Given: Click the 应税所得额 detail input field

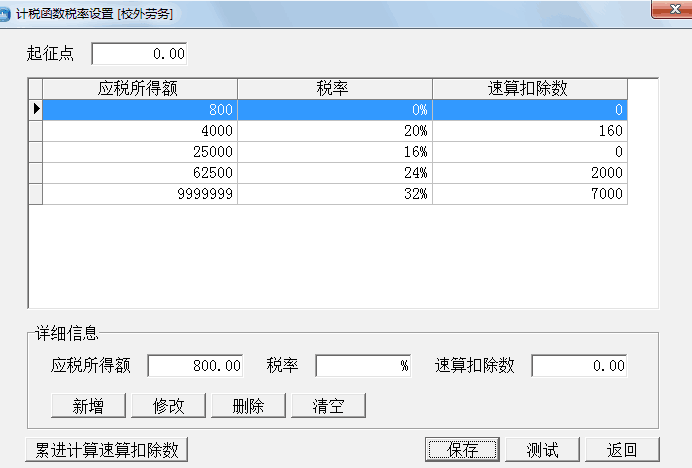Looking at the screenshot, I should click(195, 366).
